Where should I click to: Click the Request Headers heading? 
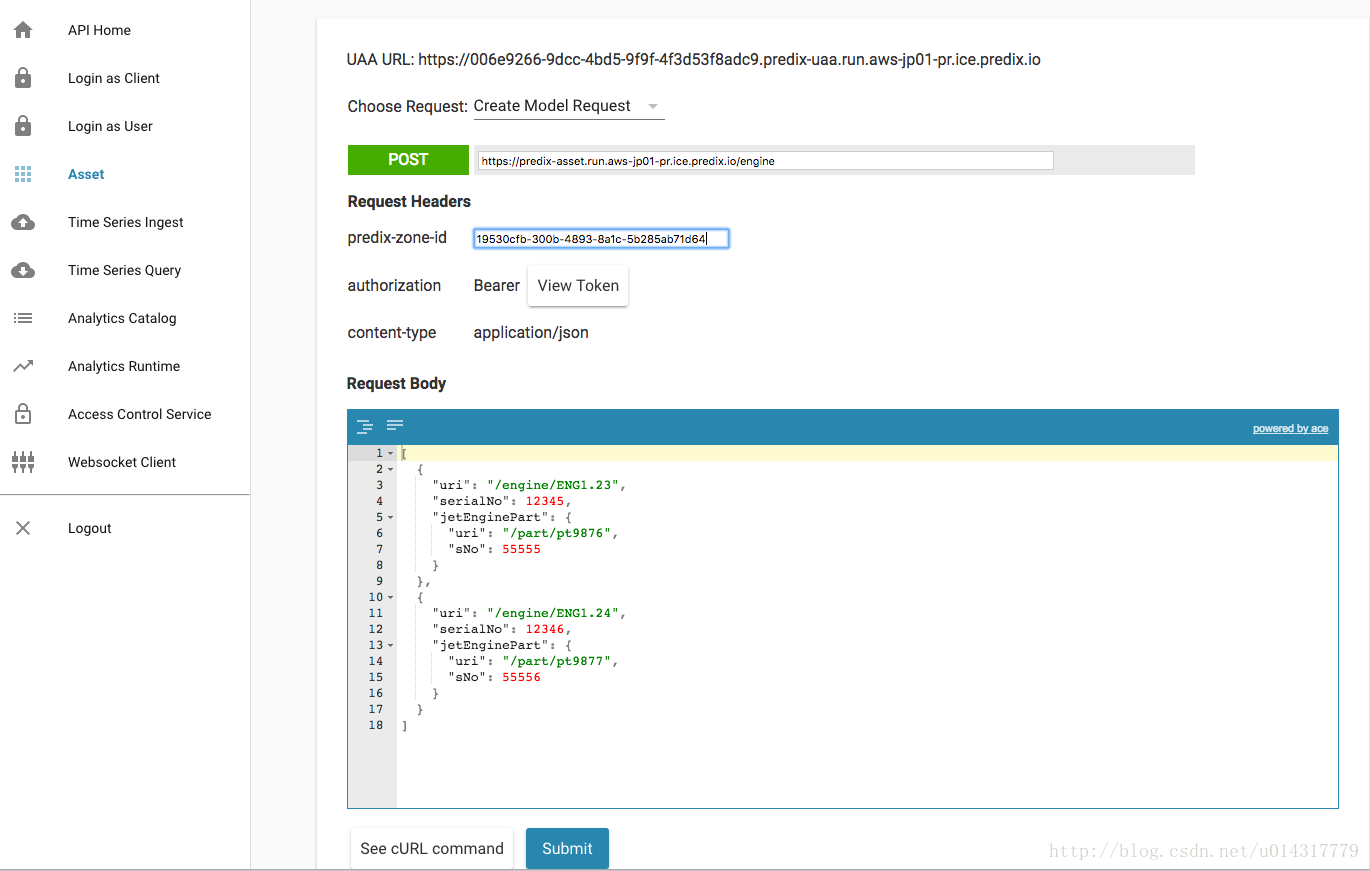point(409,202)
